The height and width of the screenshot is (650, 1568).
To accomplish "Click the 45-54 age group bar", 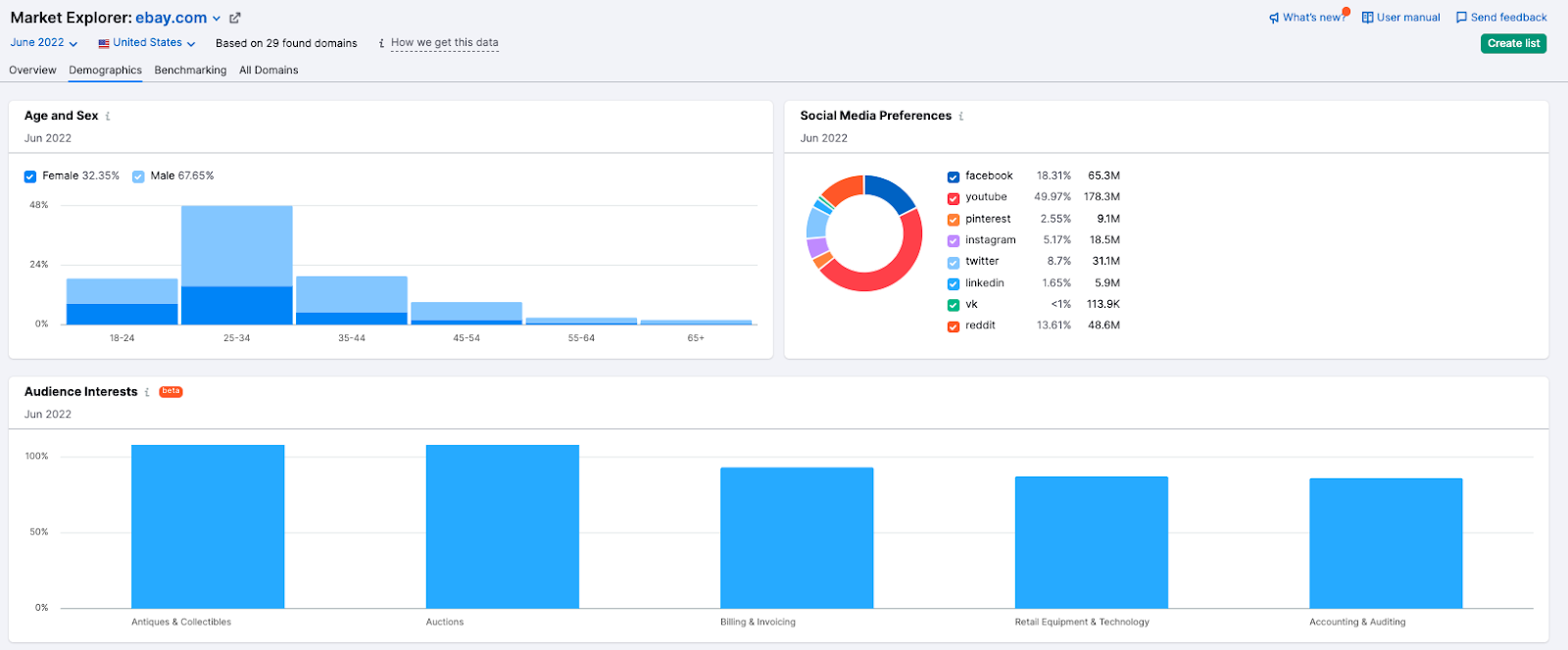I will [466, 313].
